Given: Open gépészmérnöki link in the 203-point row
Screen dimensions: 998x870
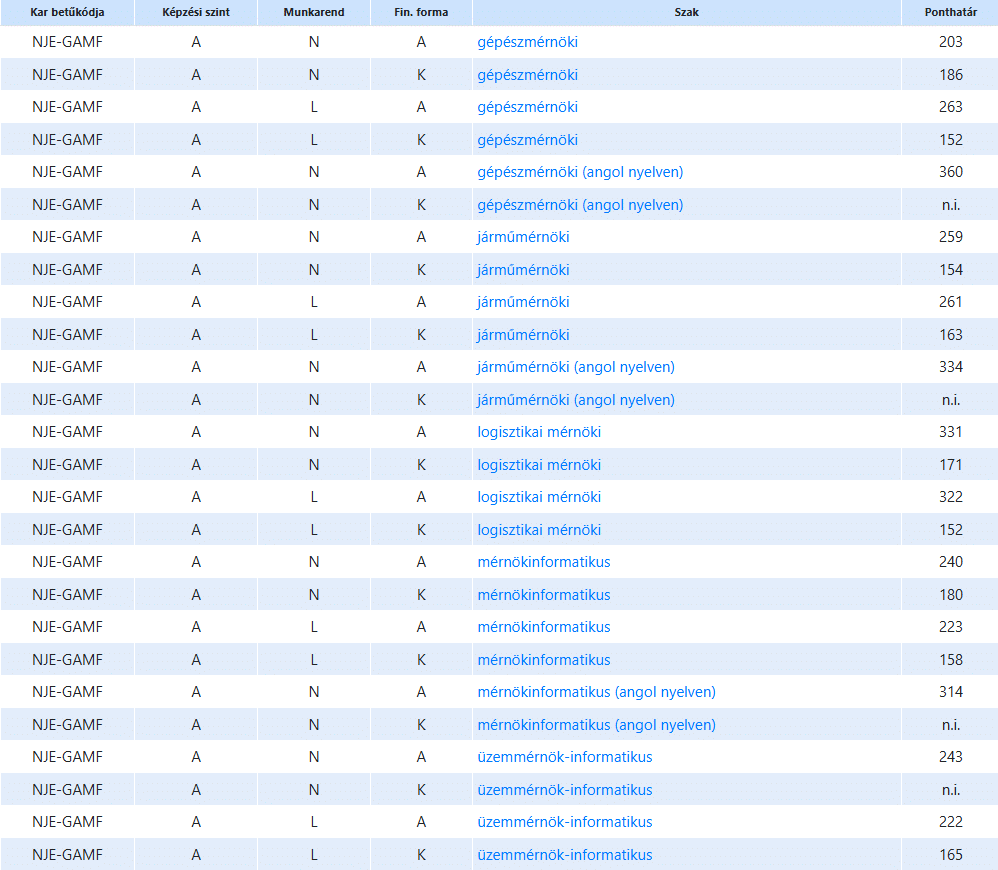Looking at the screenshot, I should tap(527, 42).
